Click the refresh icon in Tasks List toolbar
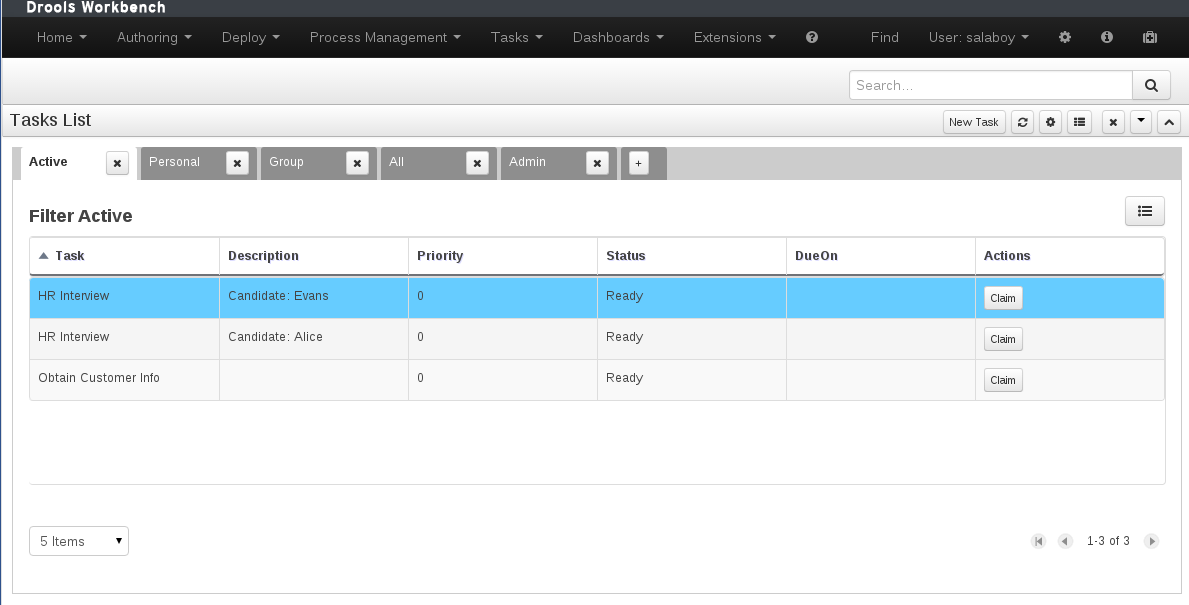 1022,122
